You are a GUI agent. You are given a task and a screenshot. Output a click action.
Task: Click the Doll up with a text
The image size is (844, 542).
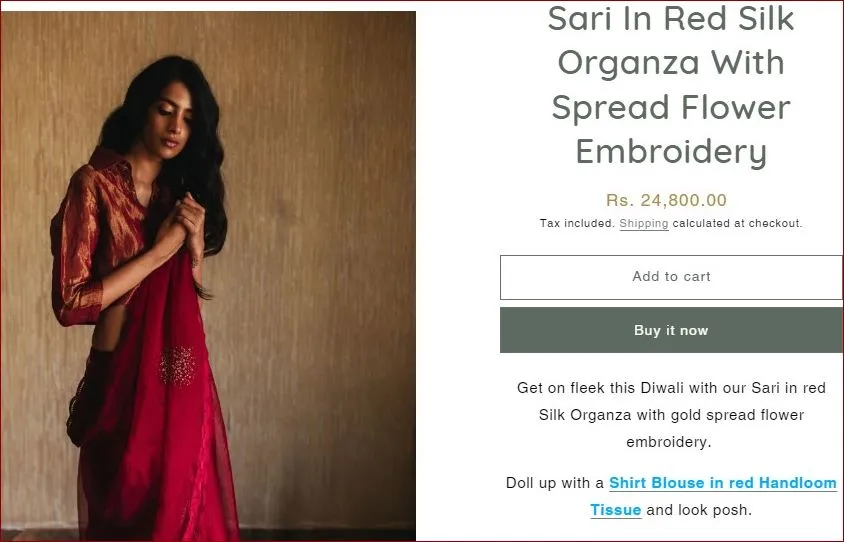click(x=554, y=483)
